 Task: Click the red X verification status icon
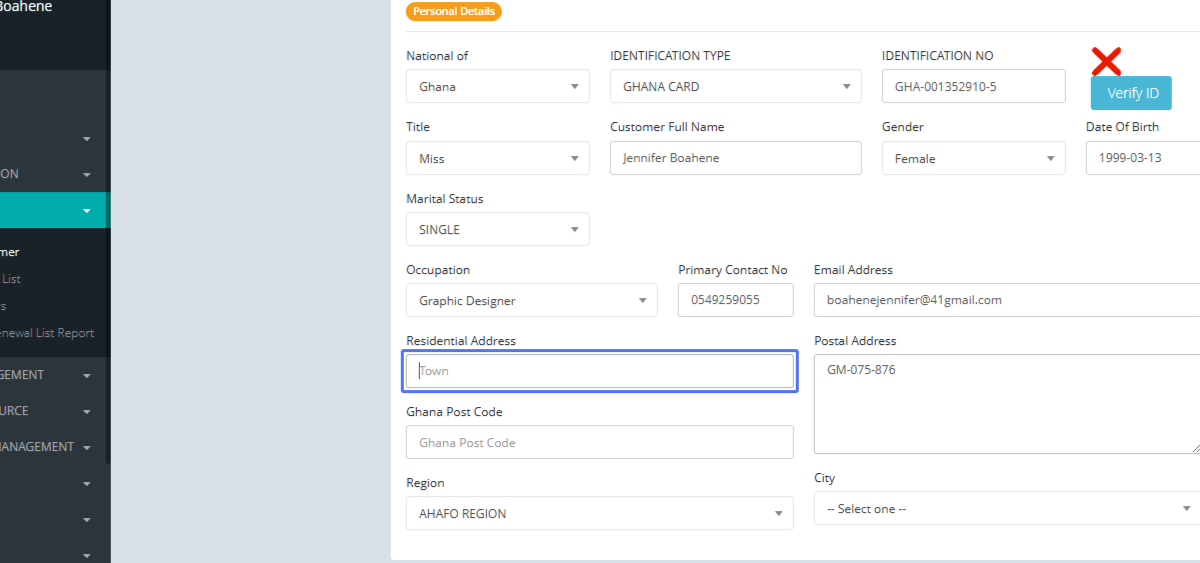[x=1105, y=62]
